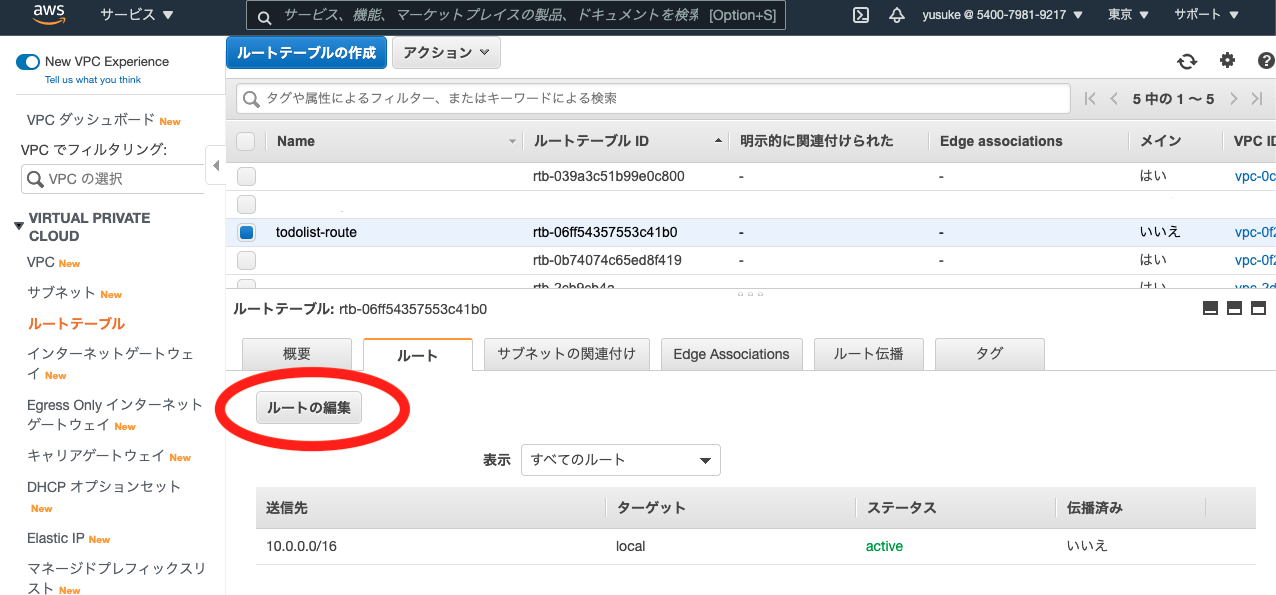Open the サービス services dropdown
Screen dimensions: 1276x595
tap(137, 15)
